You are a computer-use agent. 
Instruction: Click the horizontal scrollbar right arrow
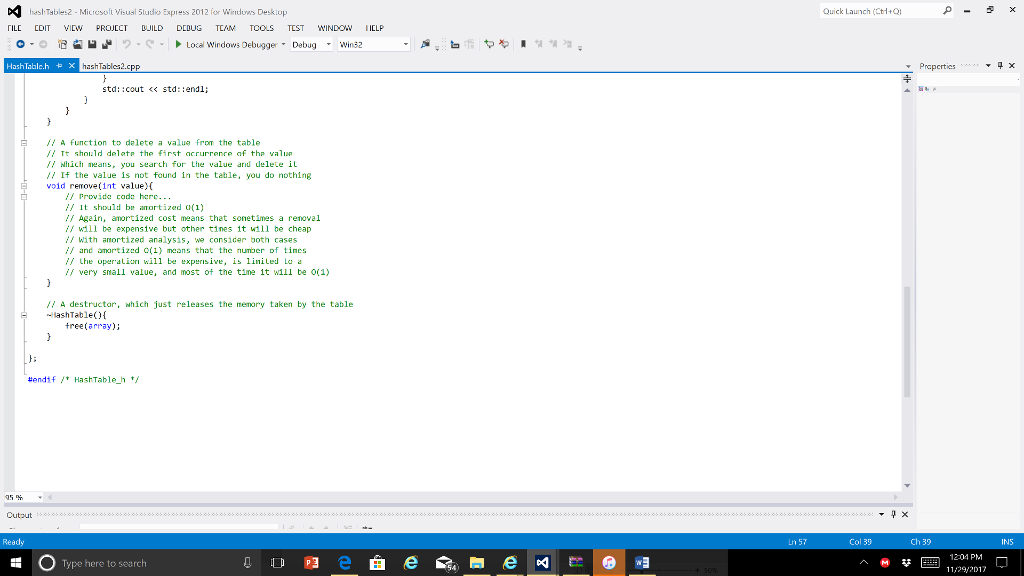pyautogui.click(x=896, y=498)
